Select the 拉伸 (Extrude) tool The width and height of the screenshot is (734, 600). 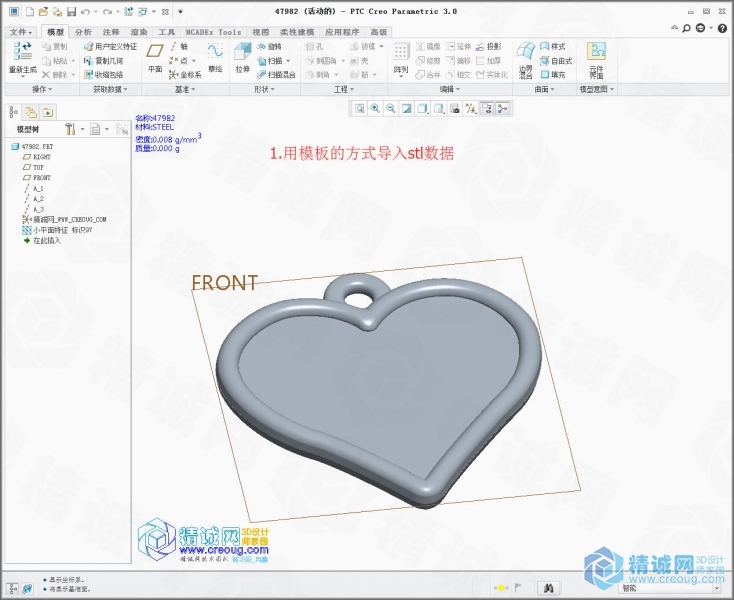pos(242,58)
